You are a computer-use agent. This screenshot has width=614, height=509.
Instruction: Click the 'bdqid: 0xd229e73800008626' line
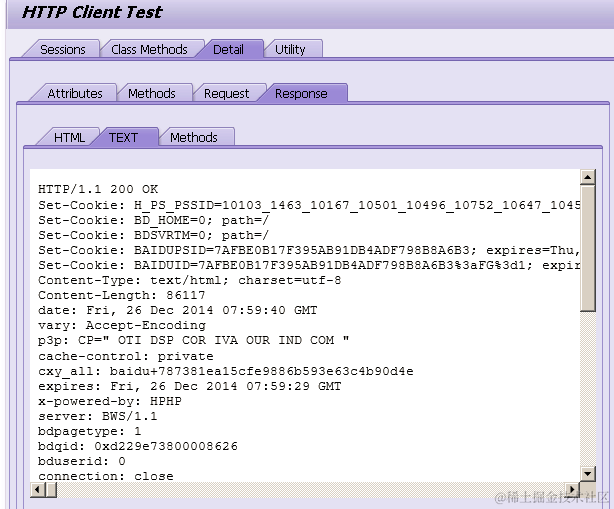[x=138, y=446]
